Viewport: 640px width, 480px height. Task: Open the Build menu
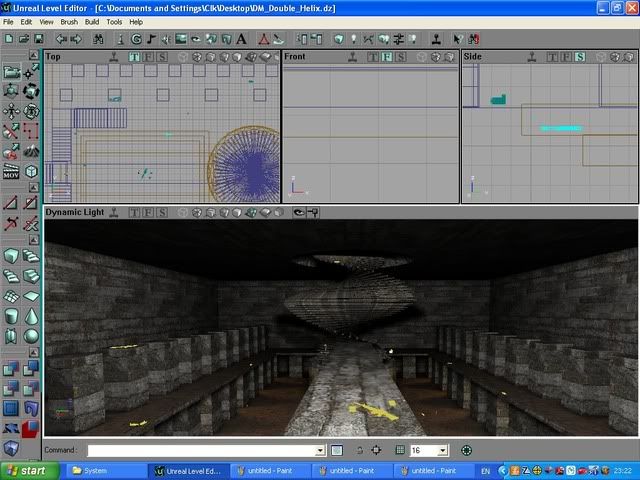click(91, 21)
